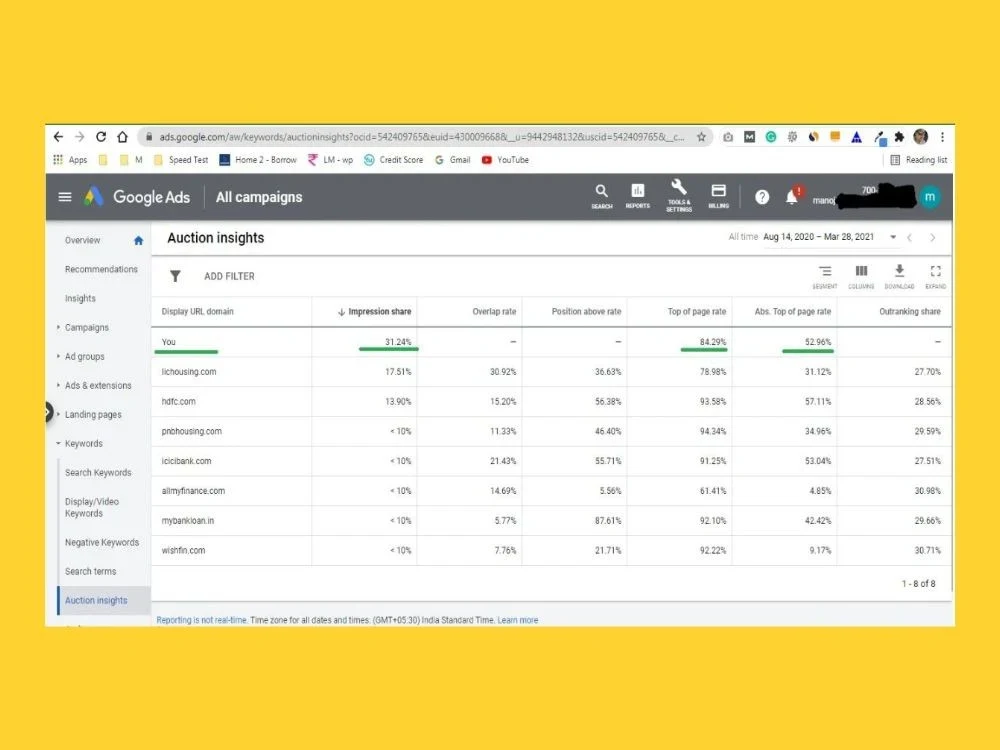
Task: Sort by Position above rate column
Action: tap(586, 312)
